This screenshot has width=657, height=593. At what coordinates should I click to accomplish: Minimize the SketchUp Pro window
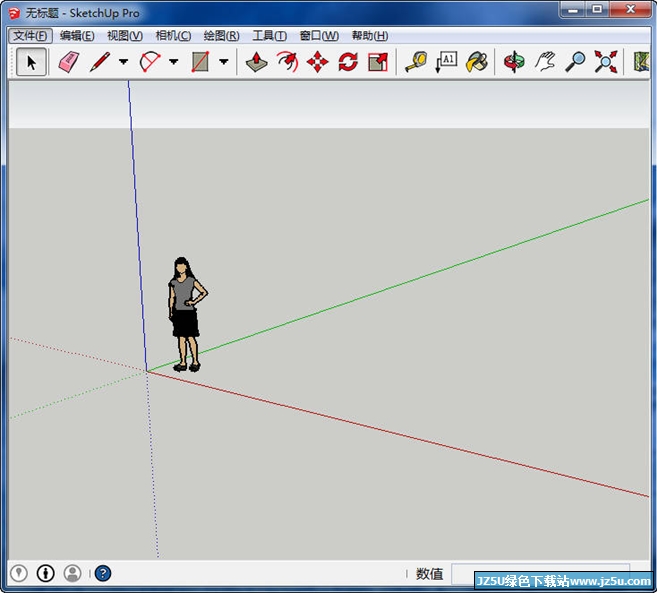(573, 10)
